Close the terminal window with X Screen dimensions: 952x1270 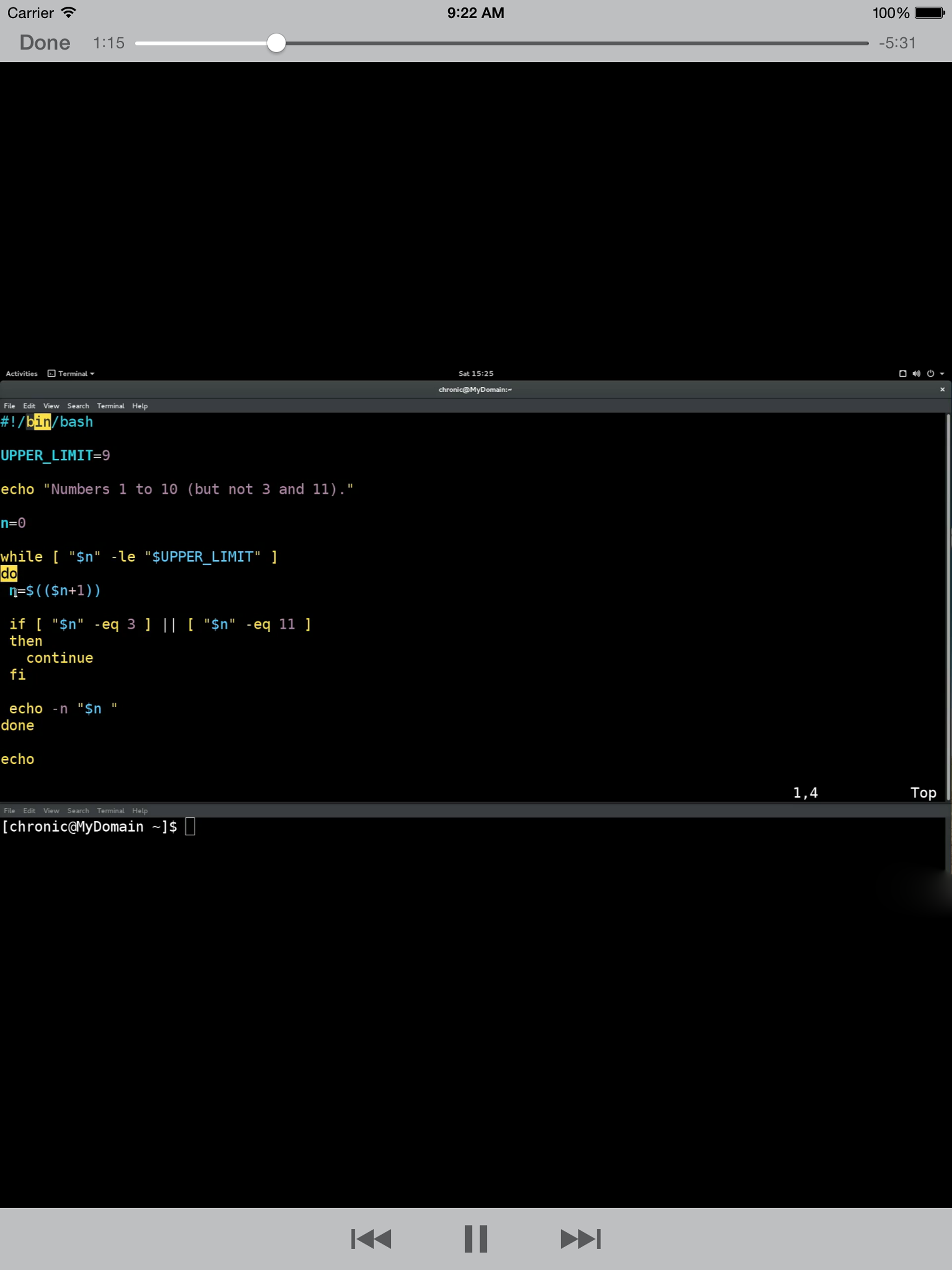tap(942, 389)
